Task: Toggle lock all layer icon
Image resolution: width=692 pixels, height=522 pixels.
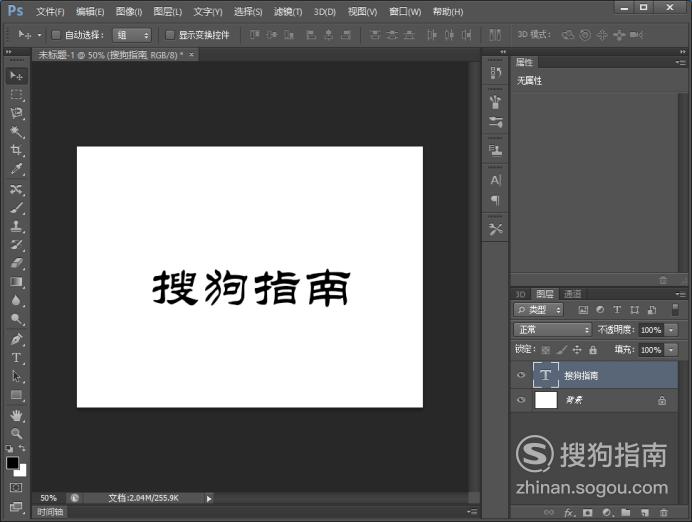Action: (x=593, y=350)
